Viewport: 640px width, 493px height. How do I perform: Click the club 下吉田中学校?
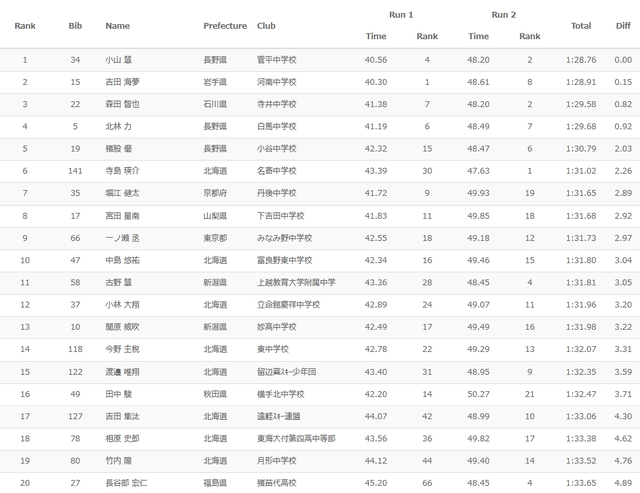[280, 216]
